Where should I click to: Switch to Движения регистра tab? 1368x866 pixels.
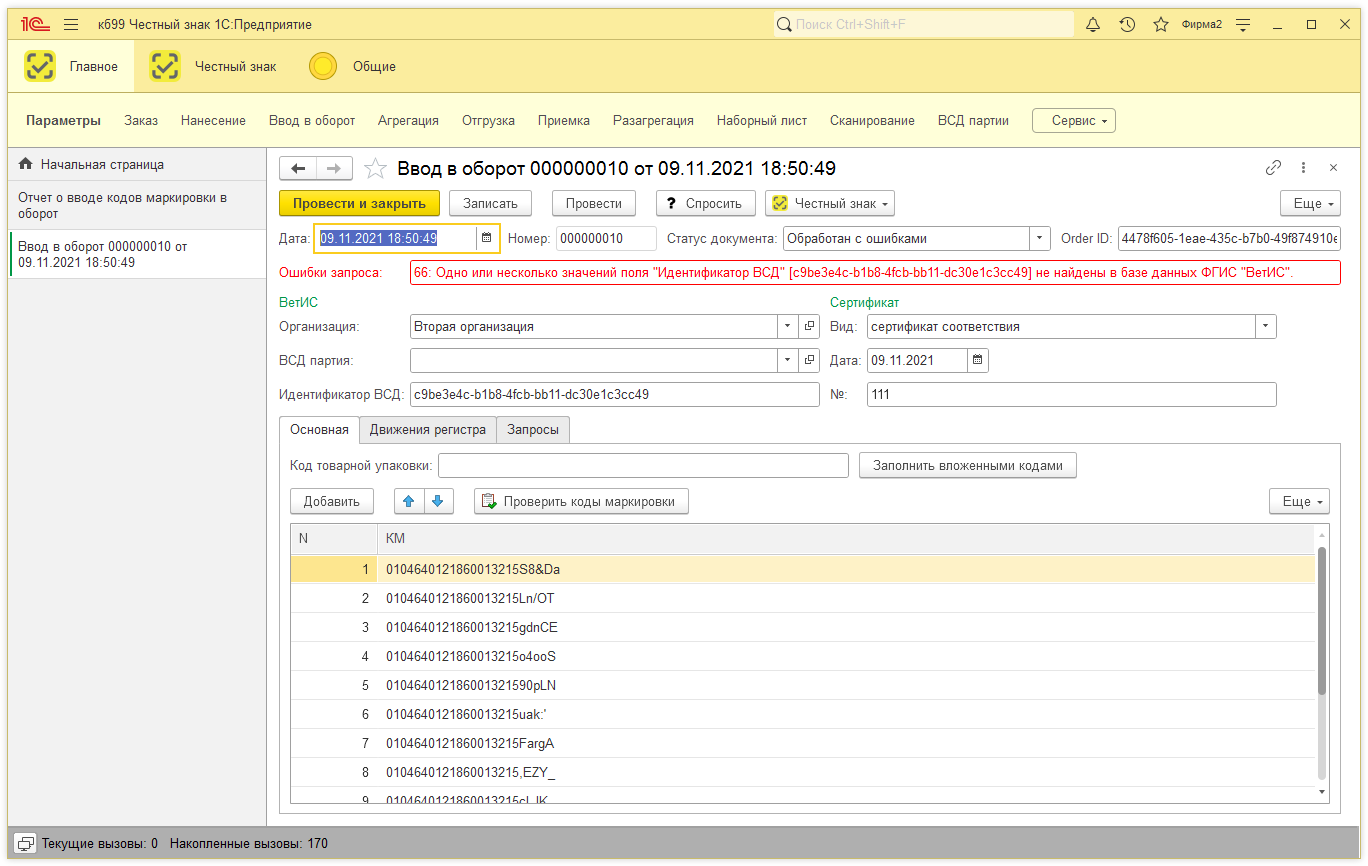[427, 430]
